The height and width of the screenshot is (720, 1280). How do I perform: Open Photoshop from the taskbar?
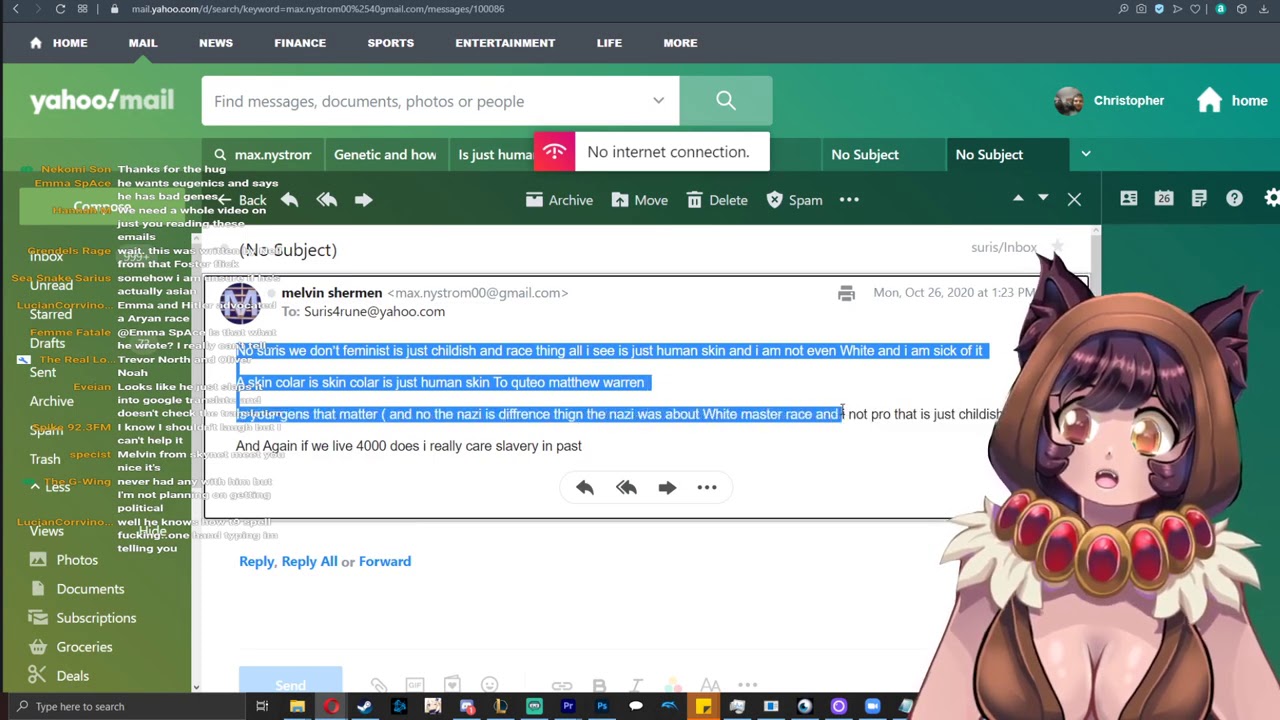[x=601, y=707]
